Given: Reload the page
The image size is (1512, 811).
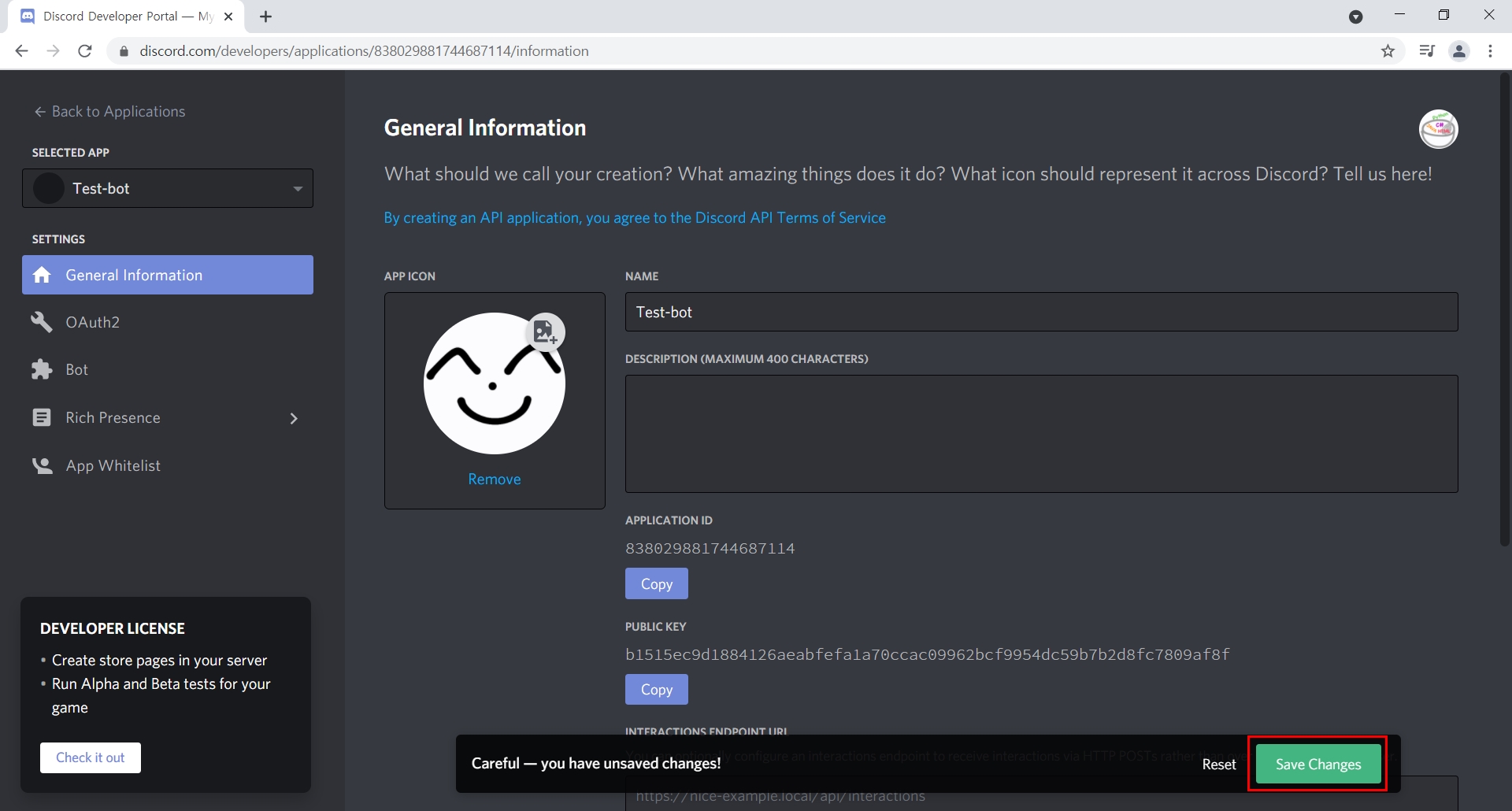Looking at the screenshot, I should point(85,51).
